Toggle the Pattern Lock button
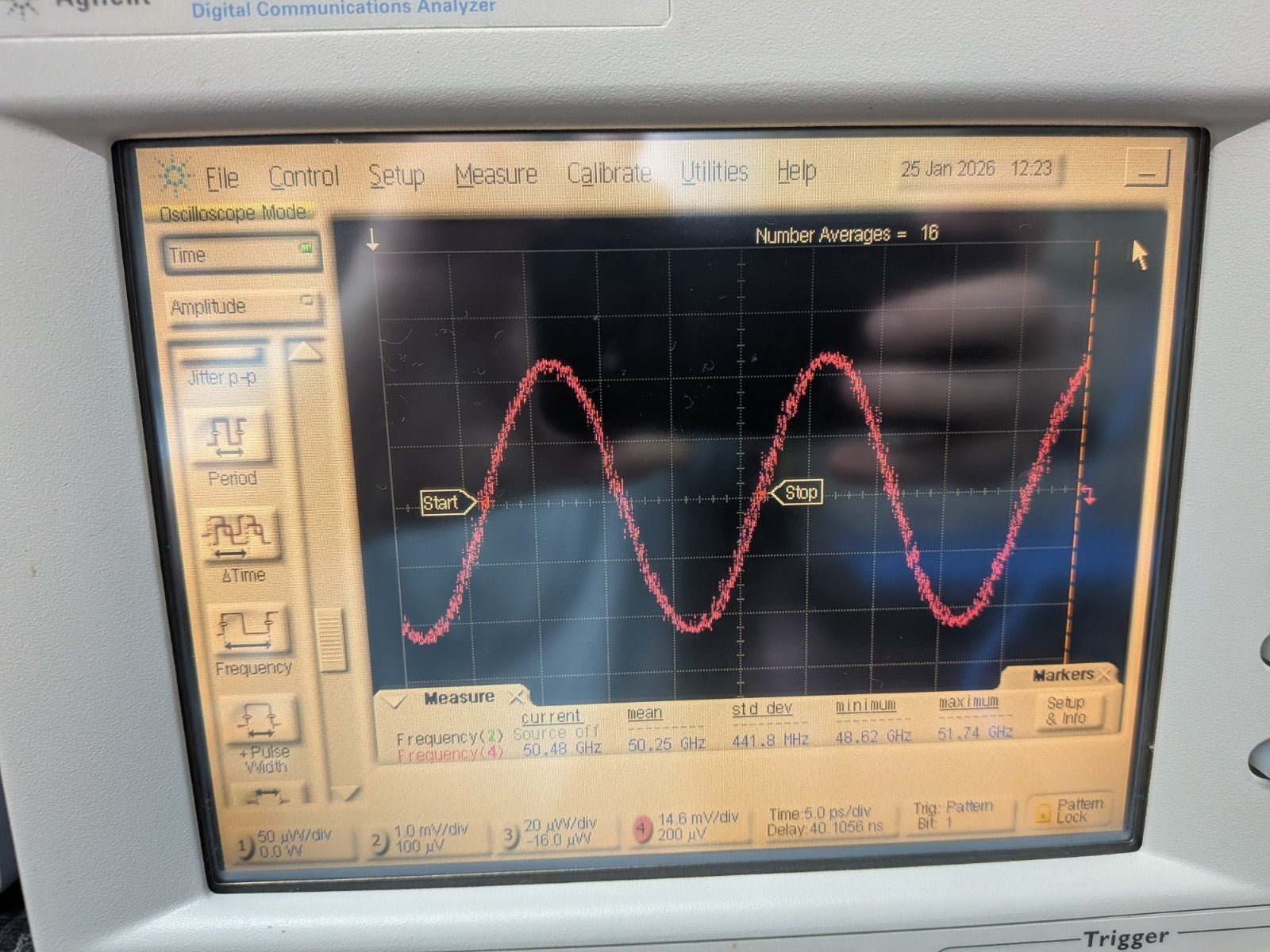This screenshot has width=1270, height=952. tap(1068, 810)
